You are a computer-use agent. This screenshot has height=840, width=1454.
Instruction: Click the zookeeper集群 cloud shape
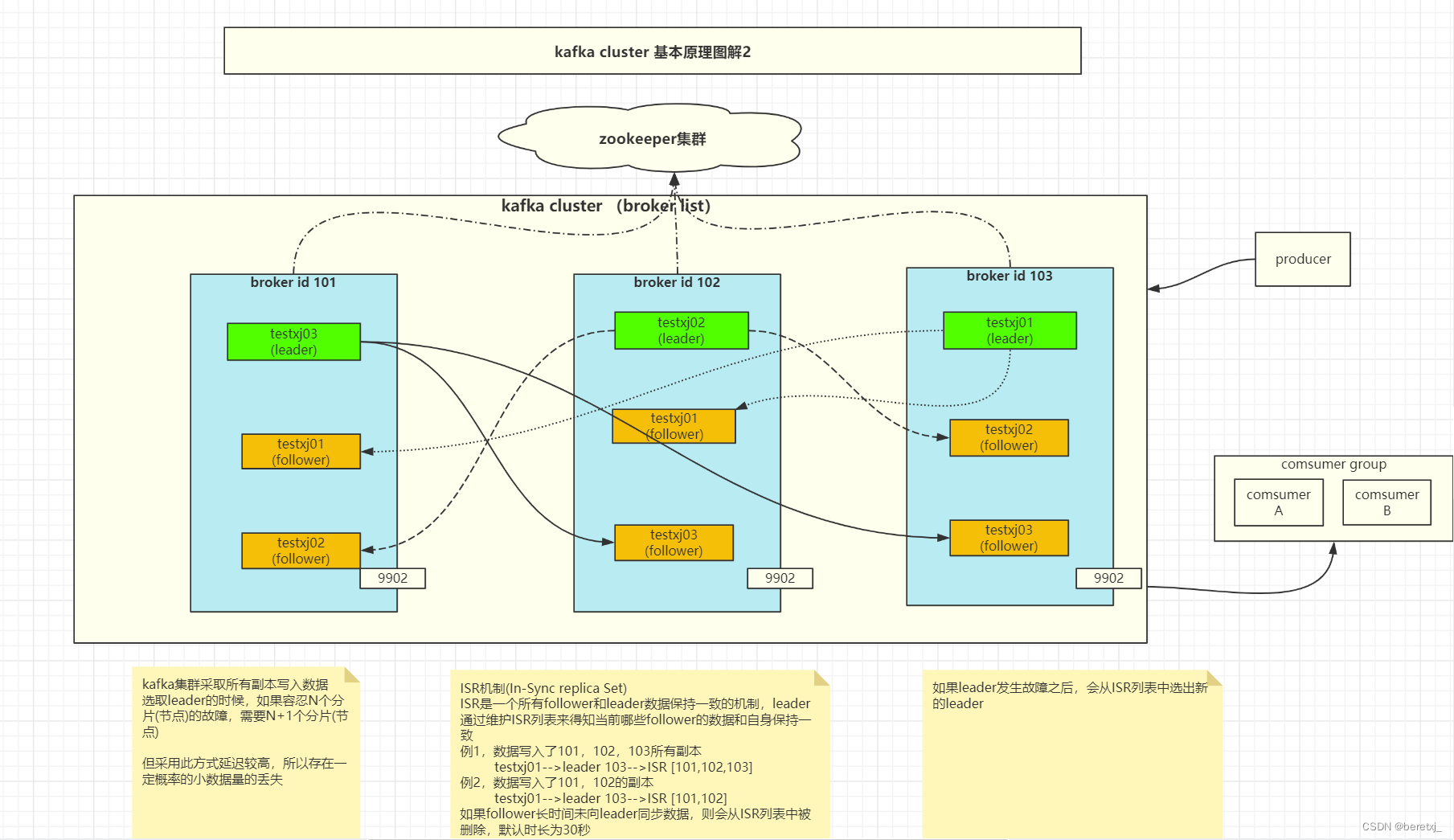click(x=651, y=138)
